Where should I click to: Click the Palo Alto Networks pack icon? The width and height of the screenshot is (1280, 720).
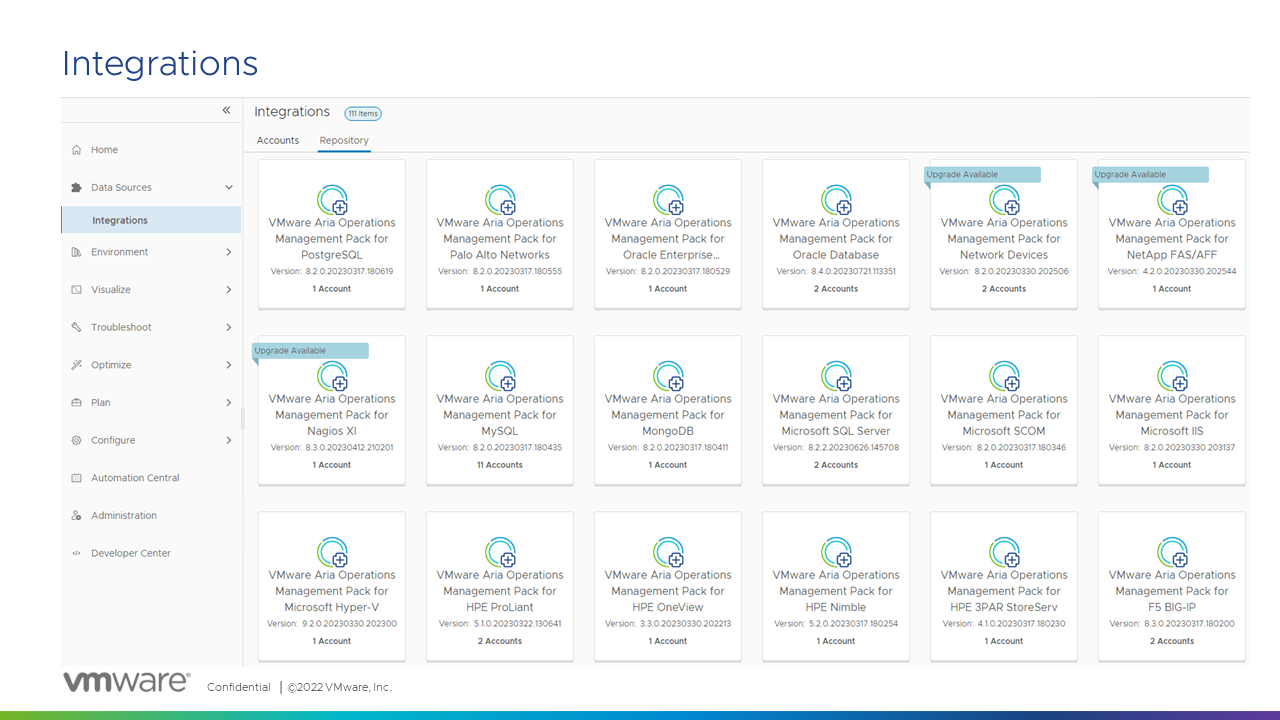pyautogui.click(x=500, y=200)
